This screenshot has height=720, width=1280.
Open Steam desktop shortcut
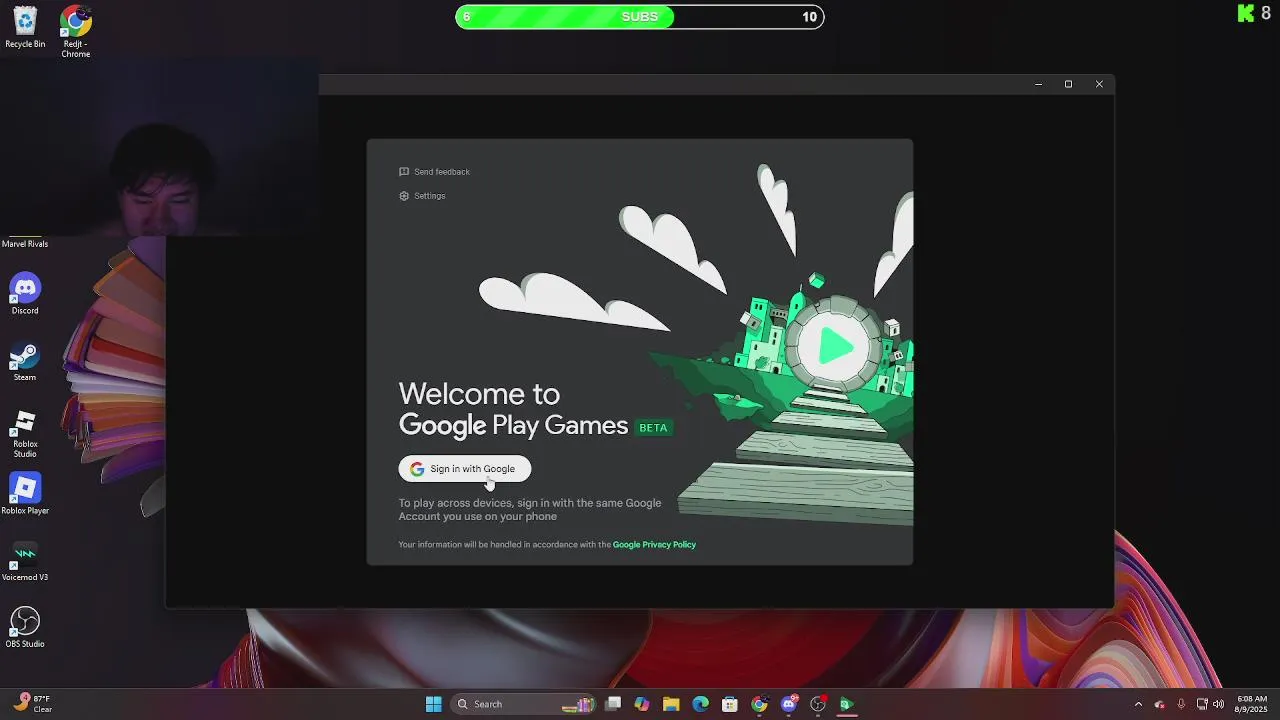25,361
